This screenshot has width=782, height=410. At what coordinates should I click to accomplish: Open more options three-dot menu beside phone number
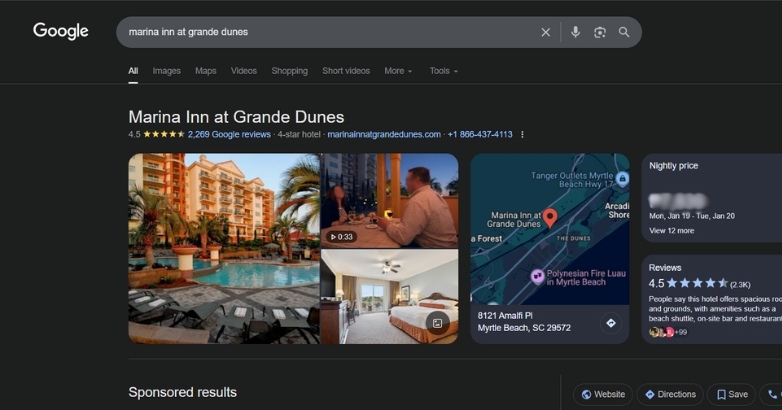click(x=522, y=135)
